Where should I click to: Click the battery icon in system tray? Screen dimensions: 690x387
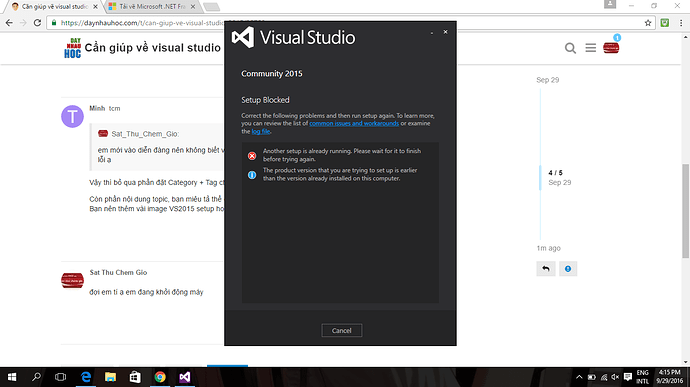[592, 377]
